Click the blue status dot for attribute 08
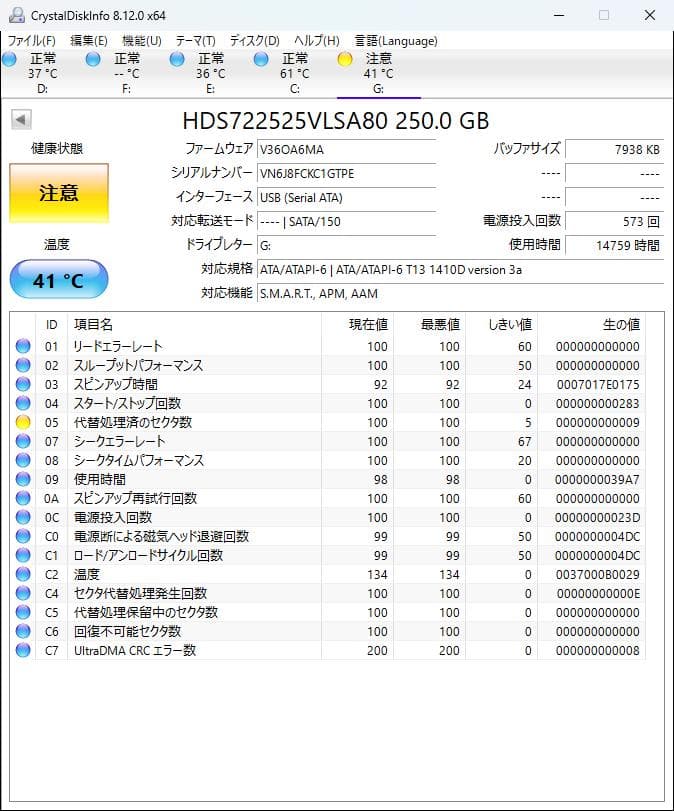 pyautogui.click(x=23, y=460)
